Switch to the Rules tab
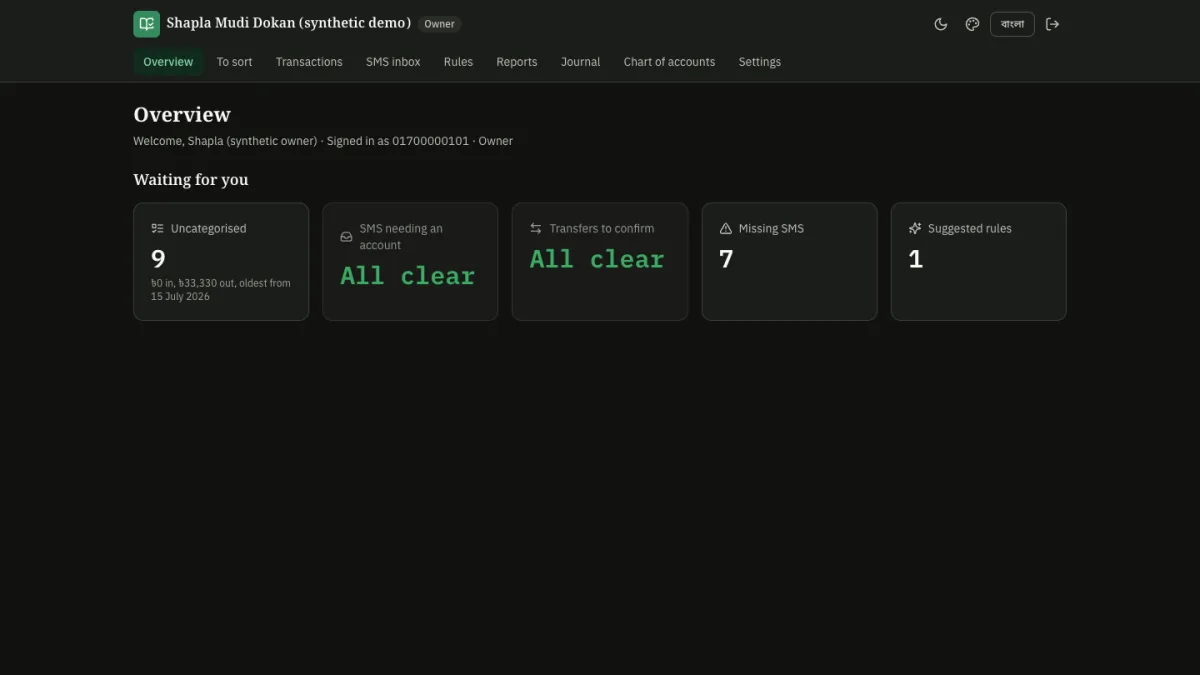The width and height of the screenshot is (1200, 675). pos(458,62)
